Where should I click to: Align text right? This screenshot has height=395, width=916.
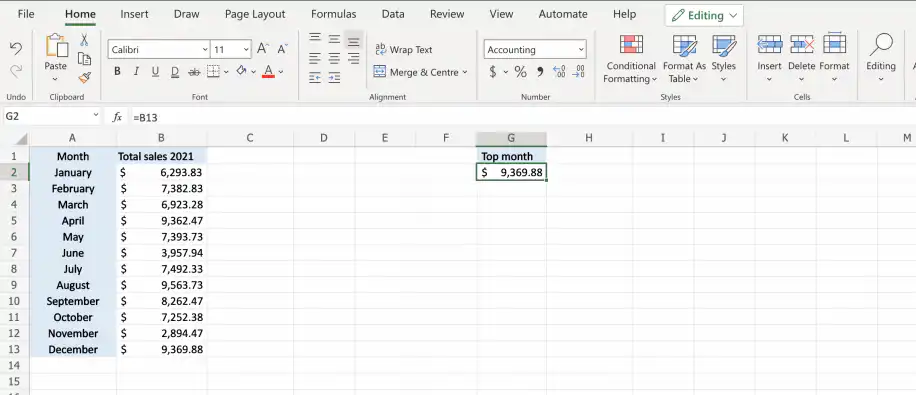pyautogui.click(x=353, y=58)
